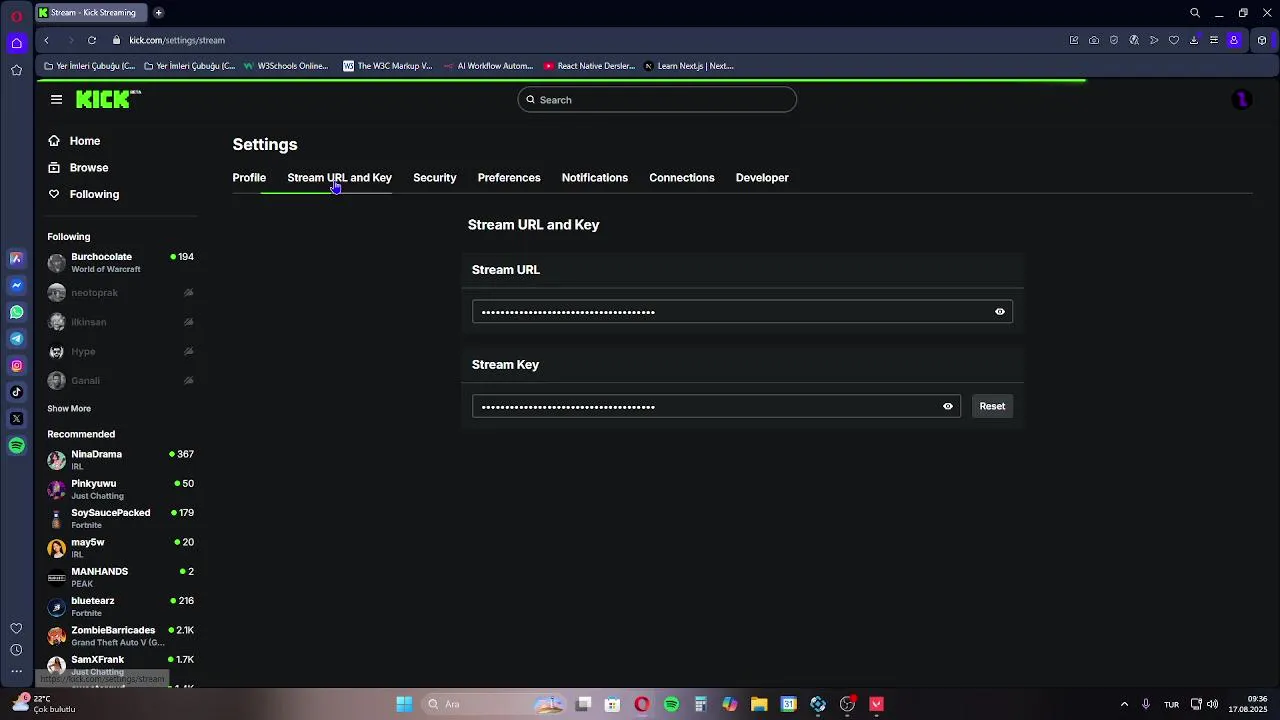Open Spotify from Windows taskbar
Screen dimensions: 1280x720
[671, 704]
